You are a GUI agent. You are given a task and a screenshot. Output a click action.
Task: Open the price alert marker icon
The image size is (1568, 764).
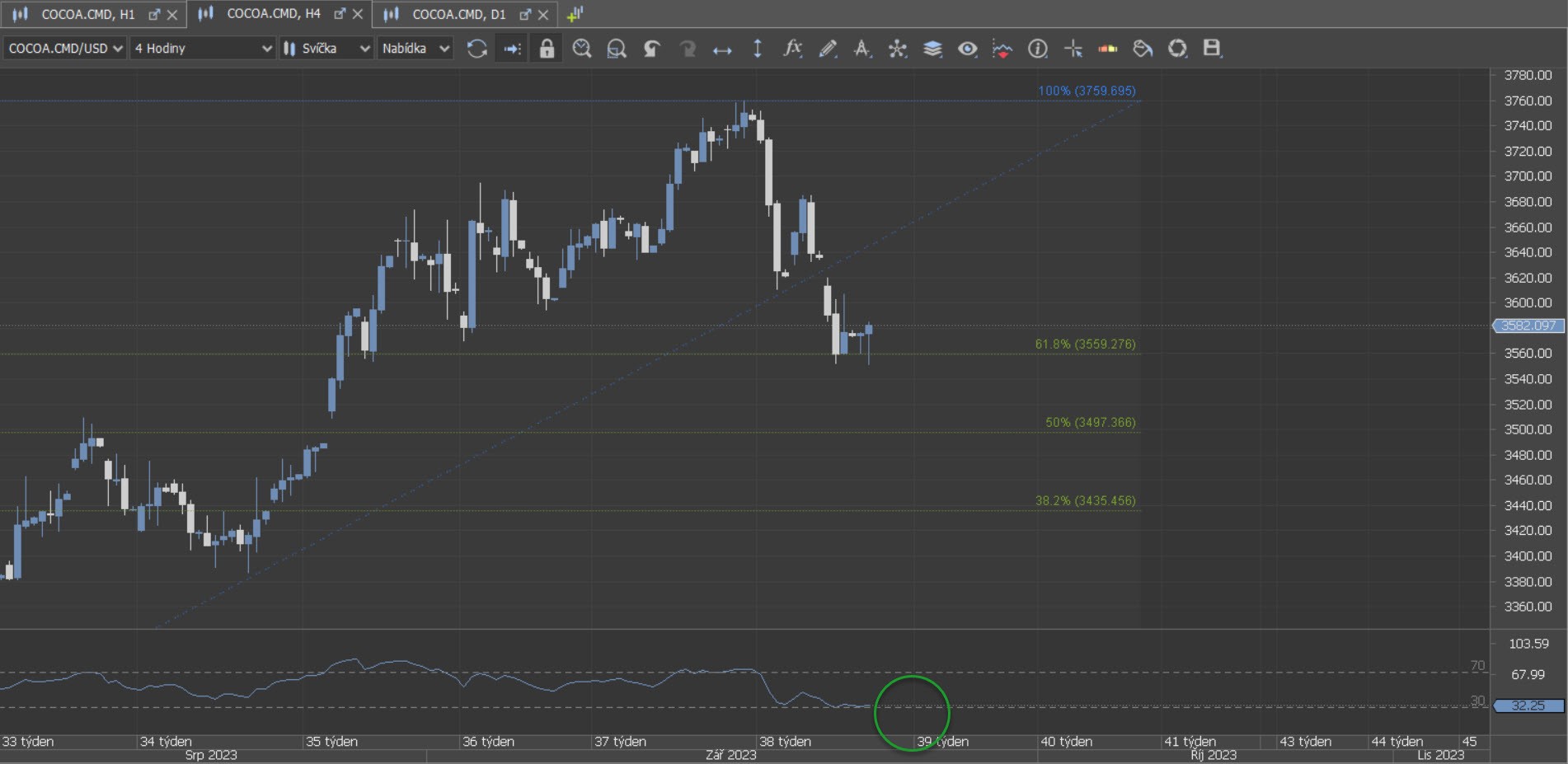click(1002, 49)
